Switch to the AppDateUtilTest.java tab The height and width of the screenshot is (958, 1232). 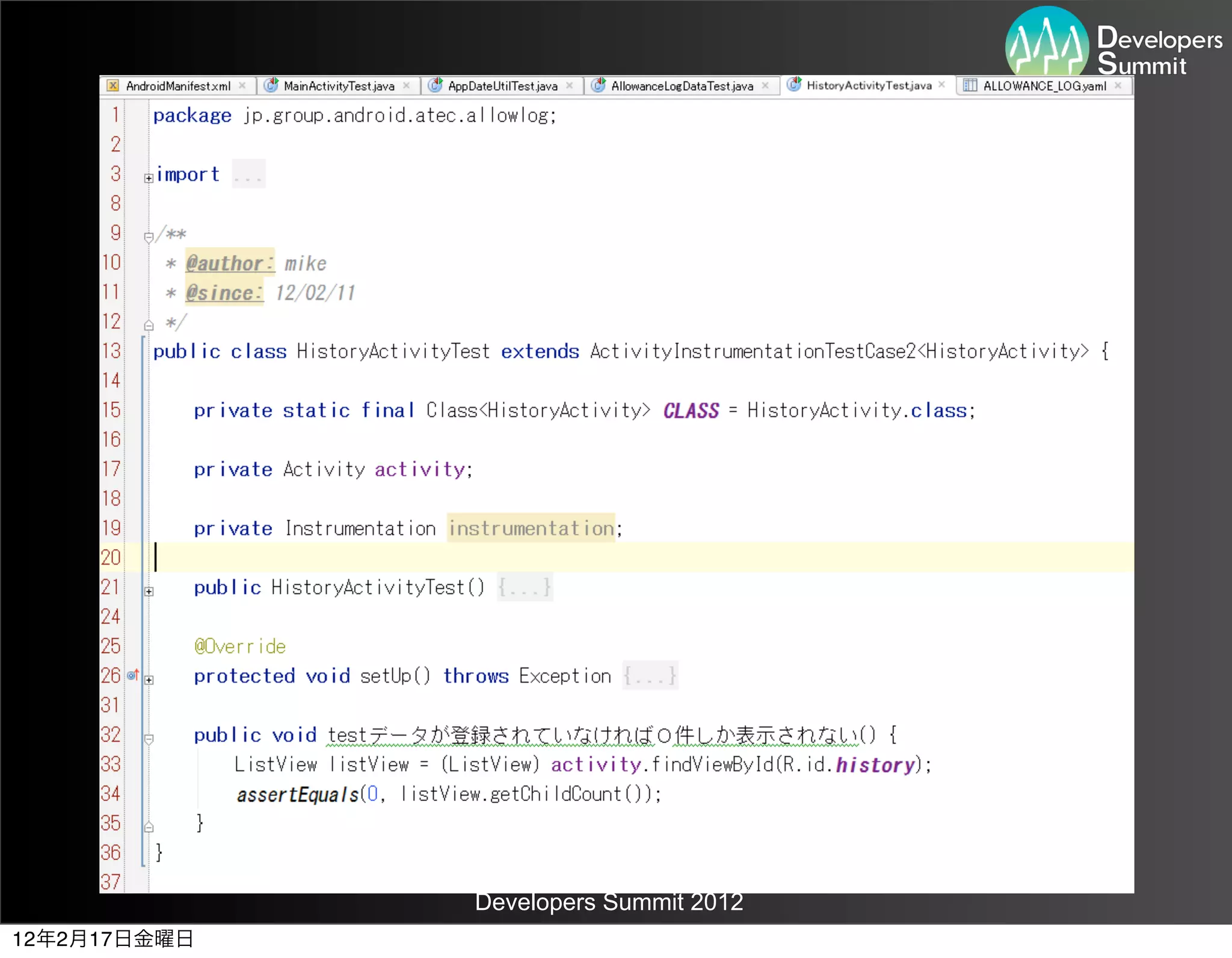point(502,86)
